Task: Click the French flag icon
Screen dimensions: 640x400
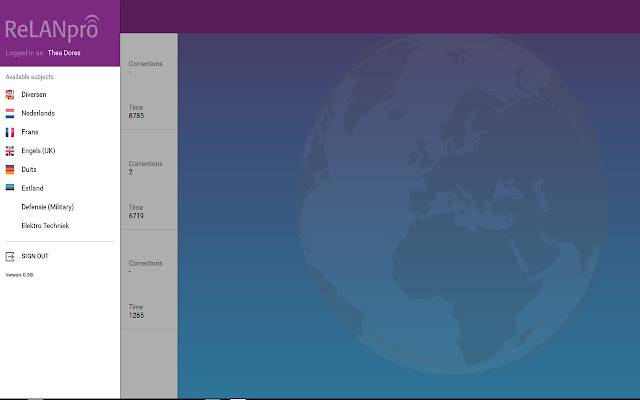Action: point(10,132)
